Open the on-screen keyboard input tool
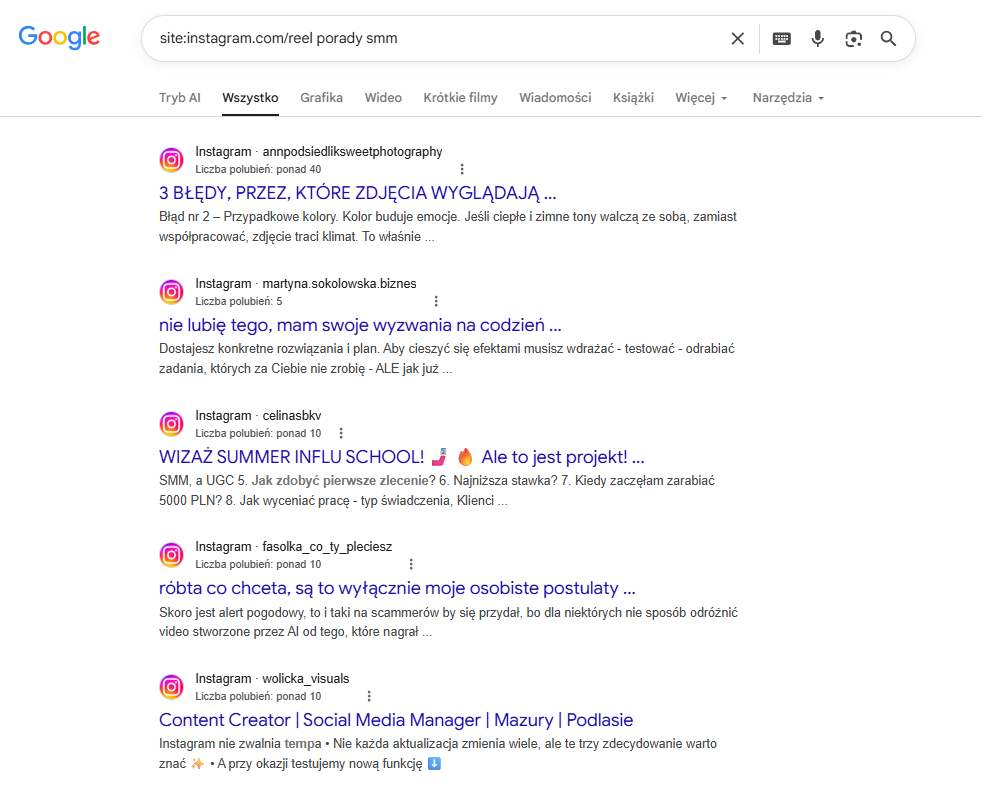 pos(782,39)
